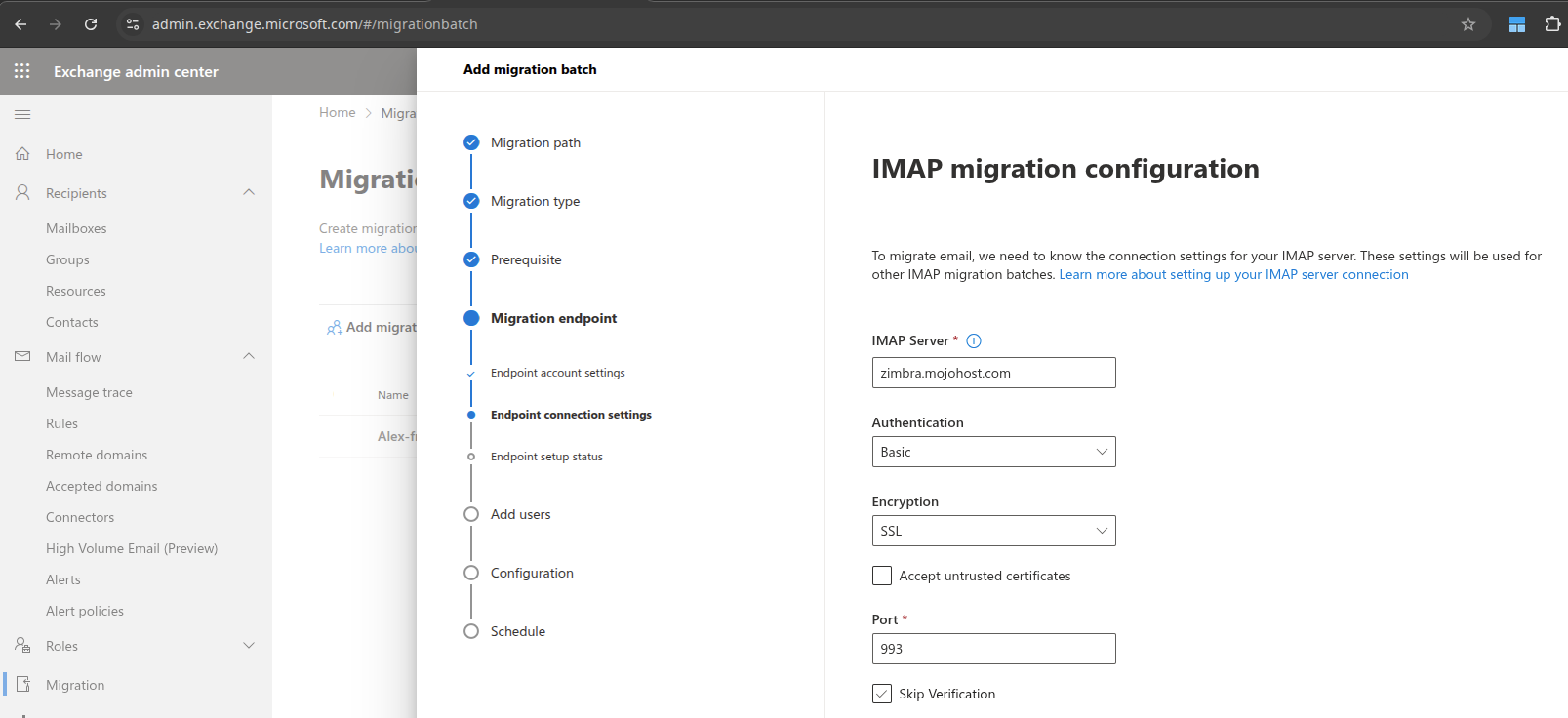The width and height of the screenshot is (1568, 718).
Task: Reload the page with the refresh icon
Action: [x=91, y=24]
